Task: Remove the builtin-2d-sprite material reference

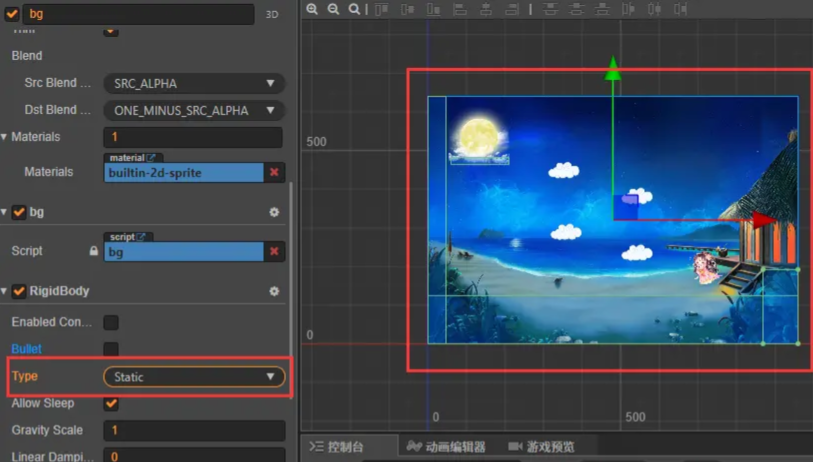Action: (274, 172)
